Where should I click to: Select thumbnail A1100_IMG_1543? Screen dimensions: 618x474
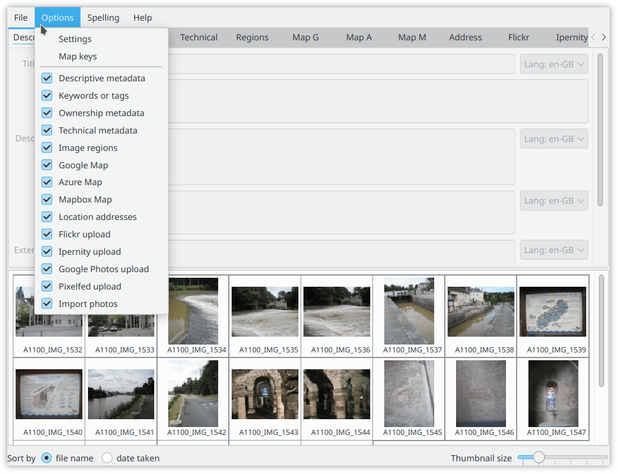coord(265,399)
